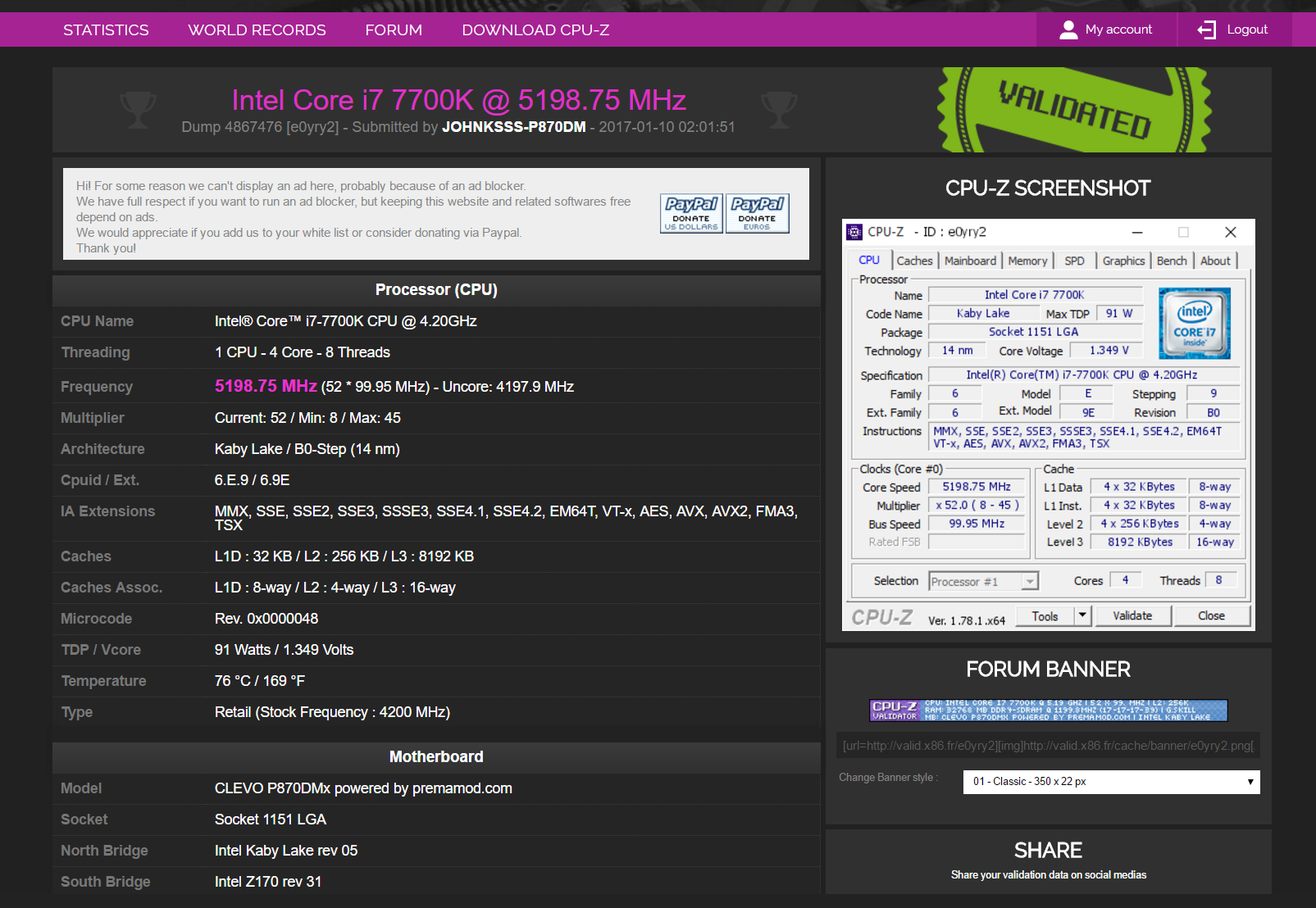This screenshot has width=1316, height=908.
Task: Switch to the Bench tab in CPU-Z screenshot
Action: 1172,261
